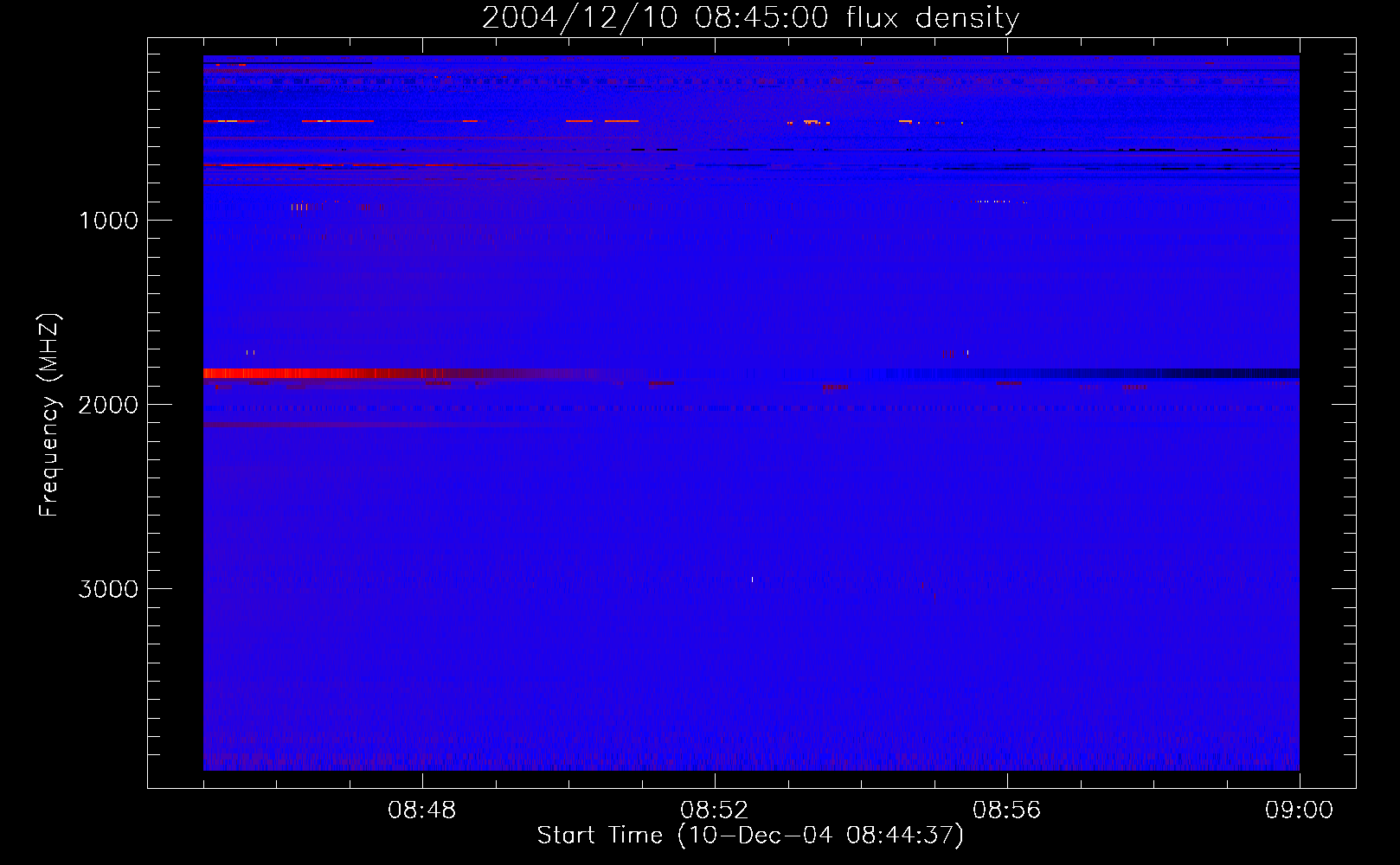Click the 08:48 time tick label
Image resolution: width=1400 pixels, height=865 pixels.
point(422,811)
